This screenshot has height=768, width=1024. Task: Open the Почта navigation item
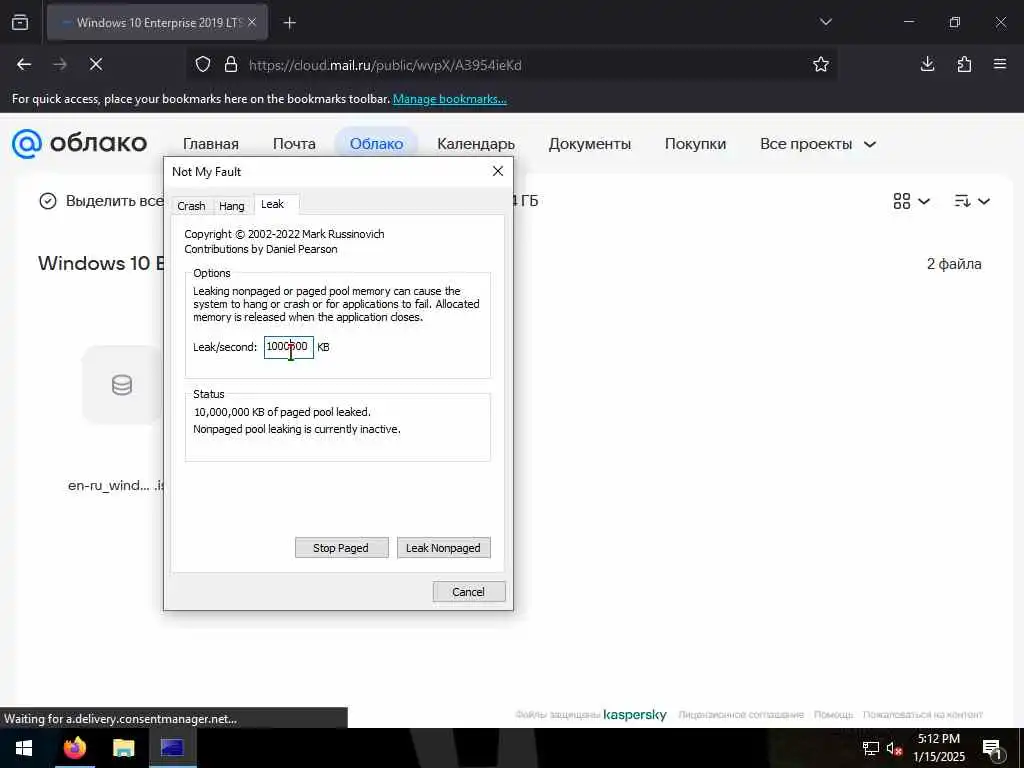[294, 144]
